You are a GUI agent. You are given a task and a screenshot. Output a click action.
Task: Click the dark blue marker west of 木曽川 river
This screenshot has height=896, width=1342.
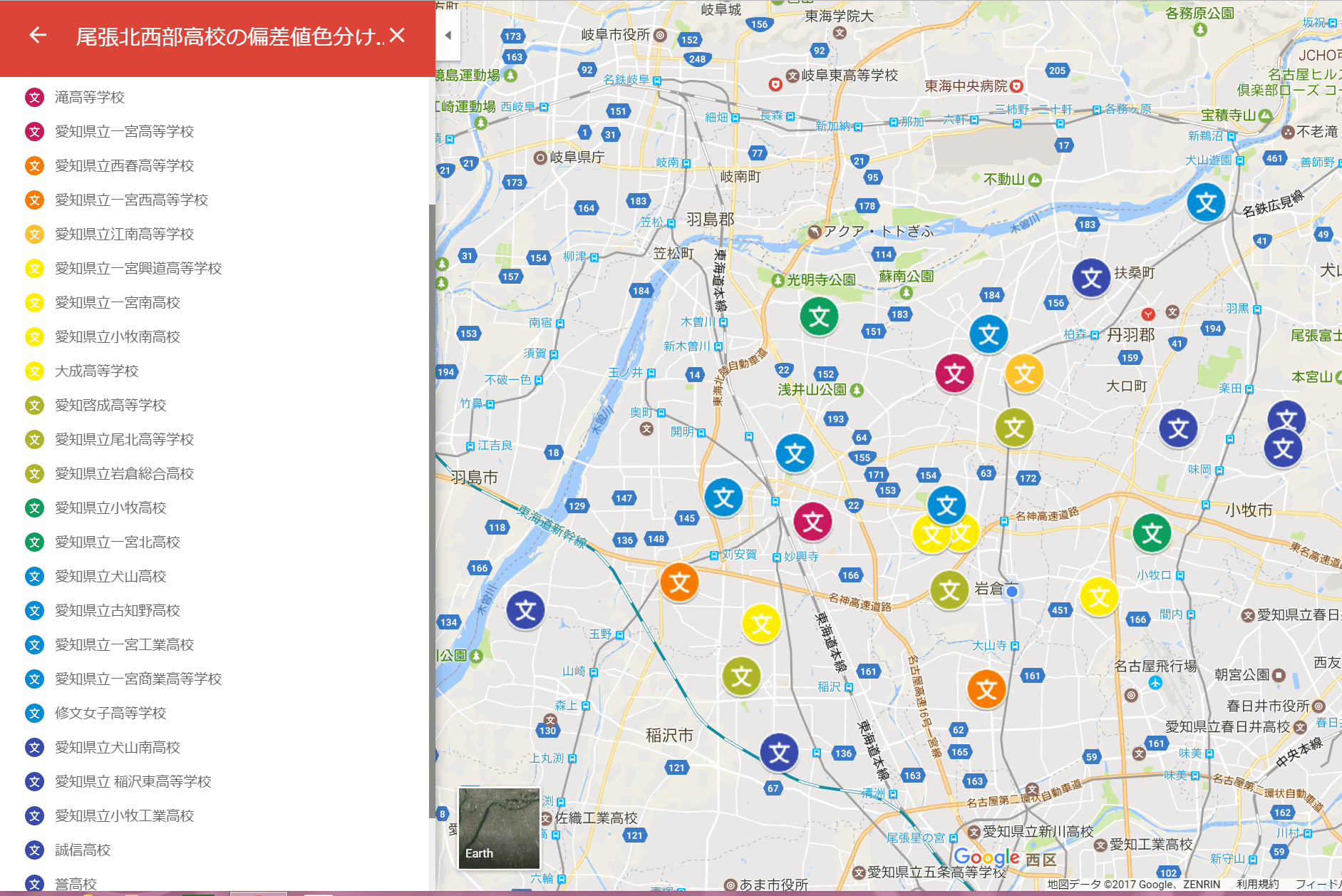click(x=525, y=610)
